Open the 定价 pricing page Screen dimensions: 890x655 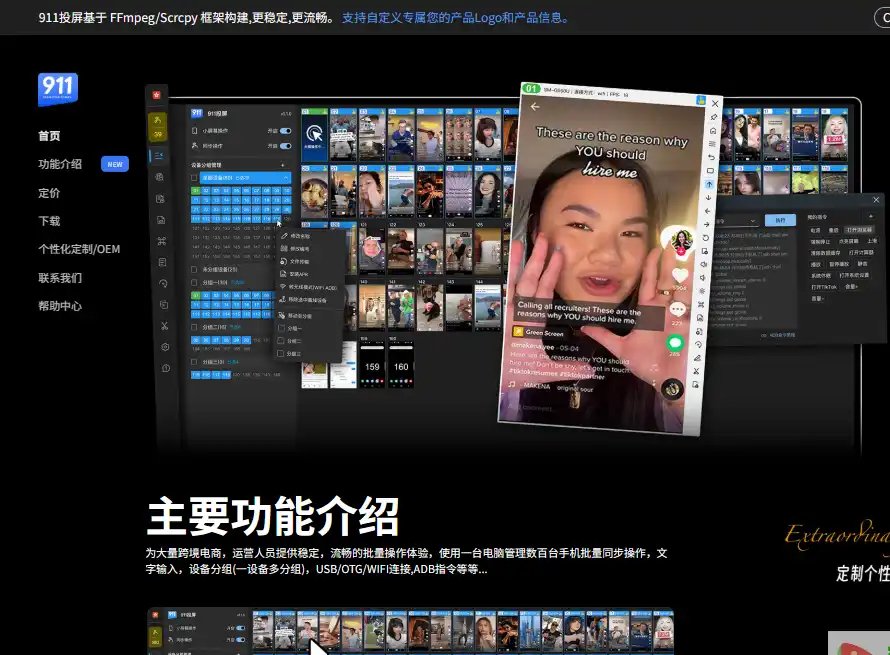[x=49, y=193]
